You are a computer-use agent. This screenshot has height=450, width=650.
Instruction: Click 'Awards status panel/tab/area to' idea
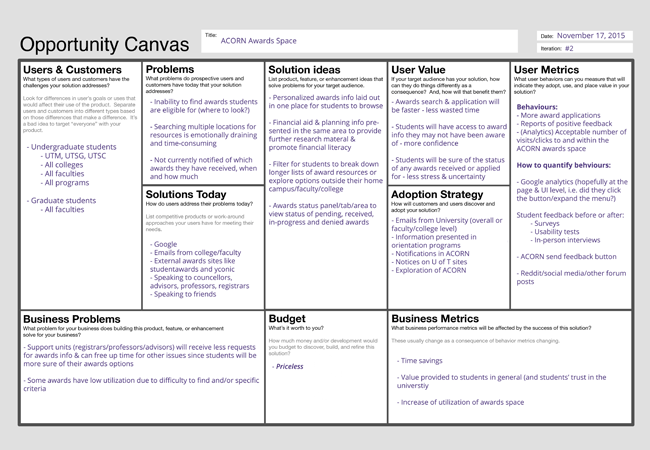tap(323, 206)
